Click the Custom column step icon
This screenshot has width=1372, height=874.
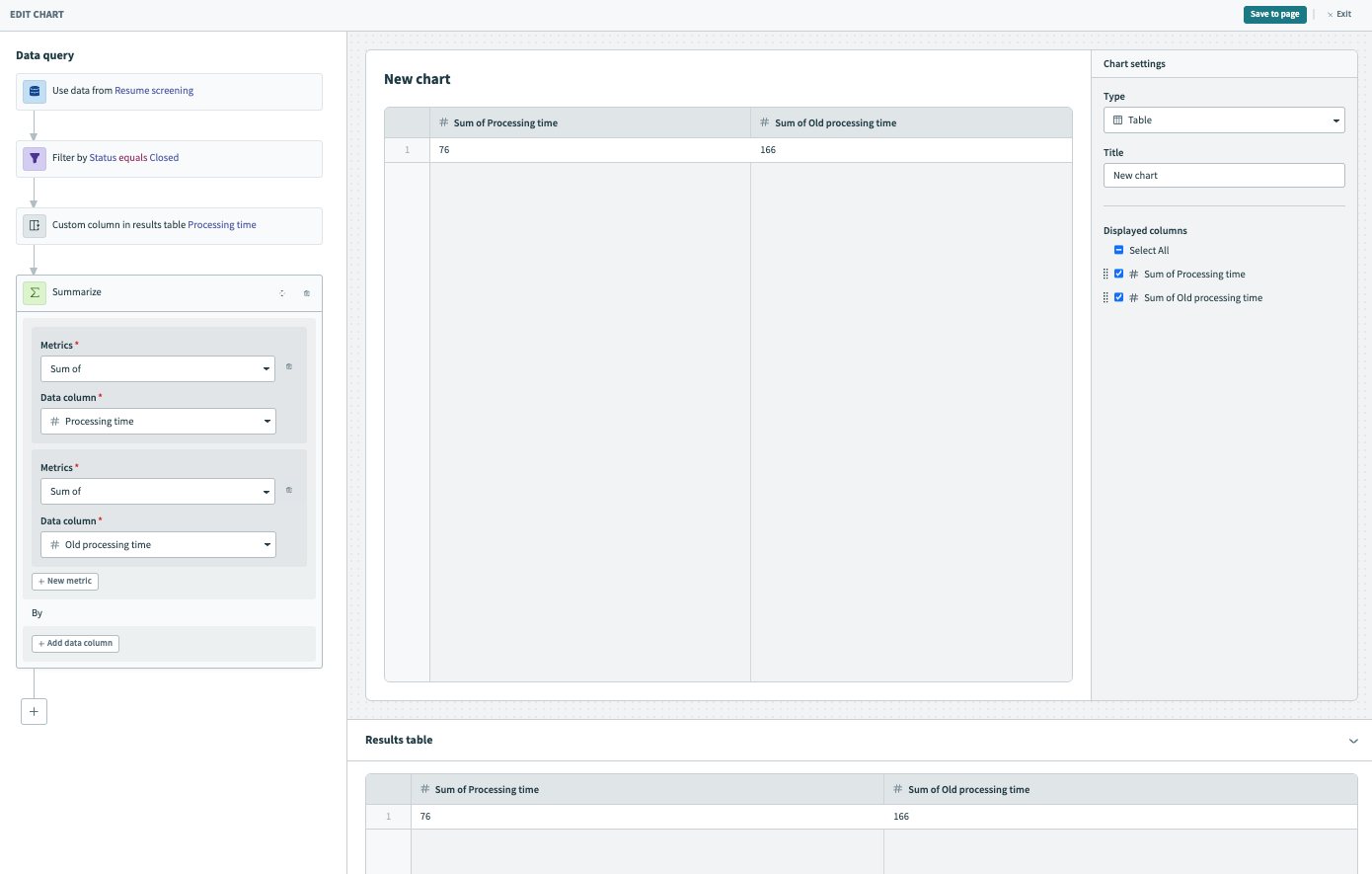(35, 225)
